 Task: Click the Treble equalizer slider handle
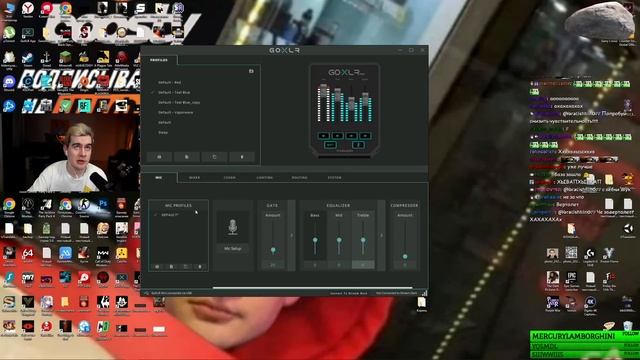[x=363, y=240]
